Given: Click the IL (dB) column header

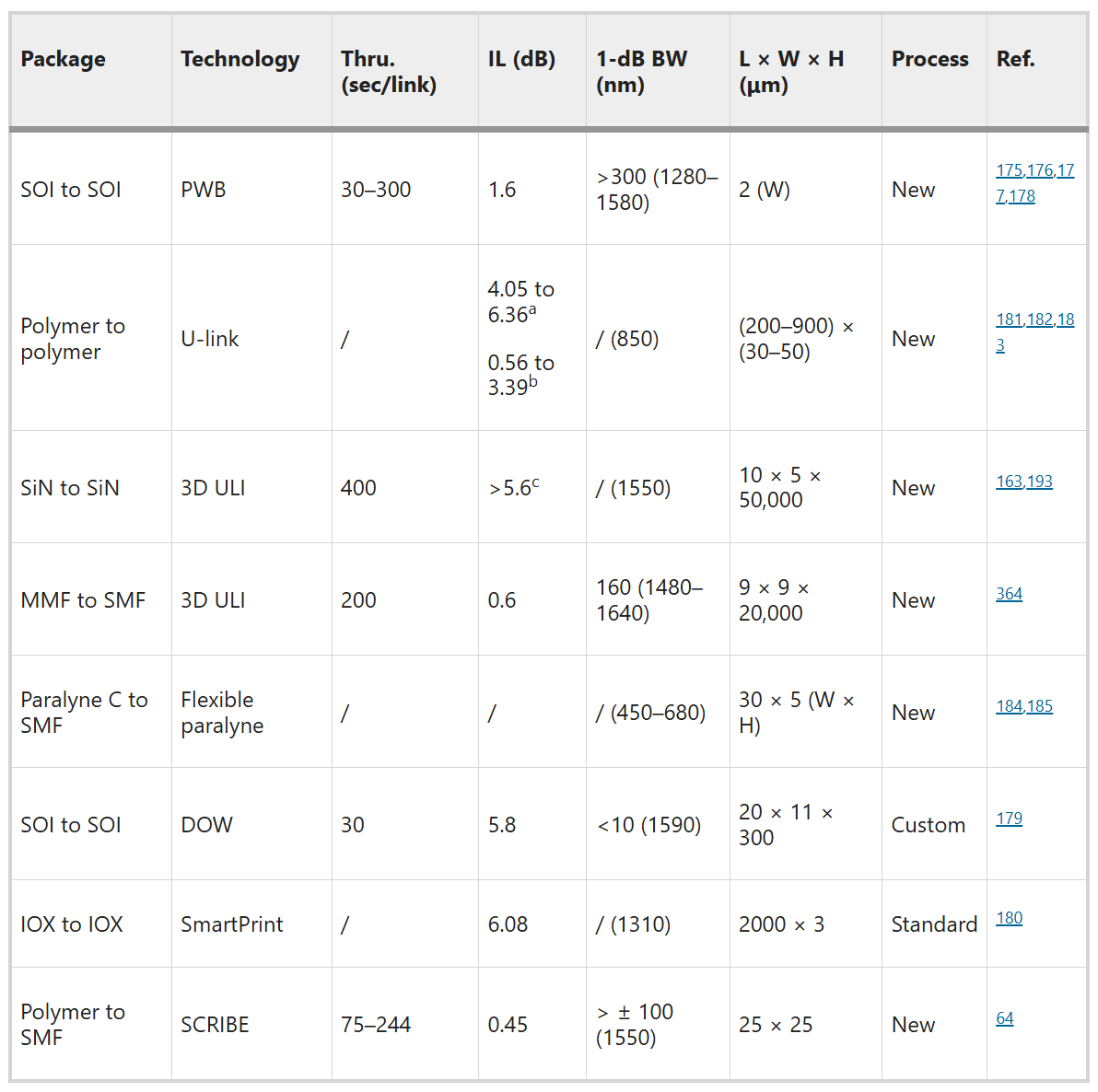Looking at the screenshot, I should pyautogui.click(x=521, y=59).
